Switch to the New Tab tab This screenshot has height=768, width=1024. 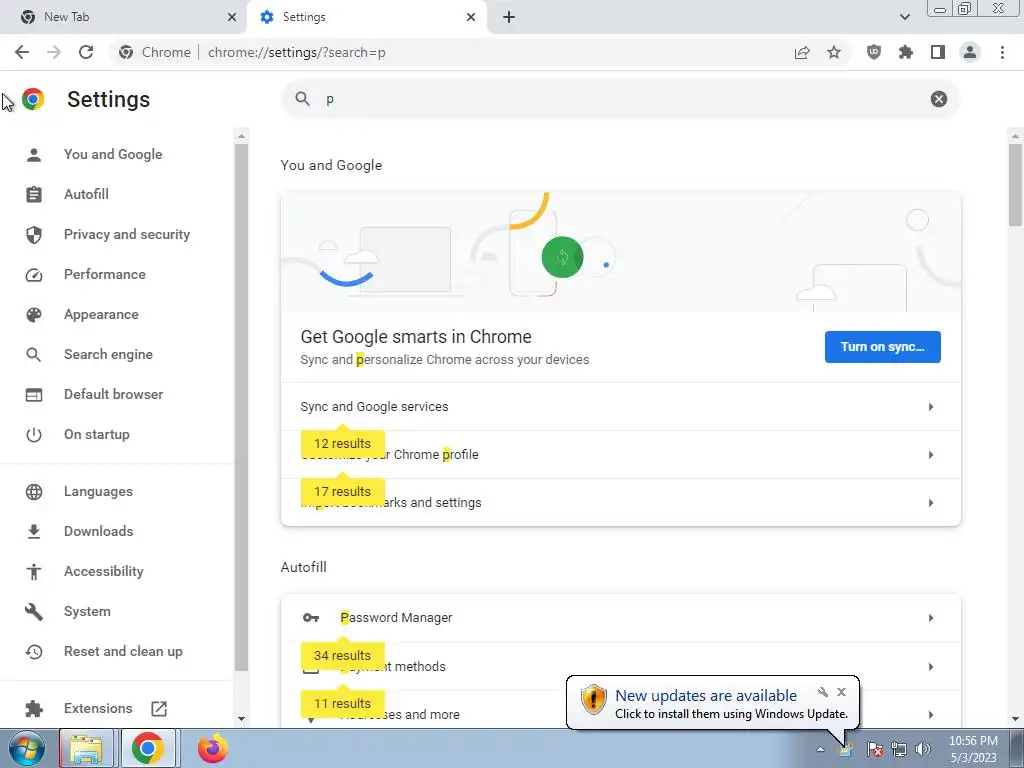tap(123, 17)
